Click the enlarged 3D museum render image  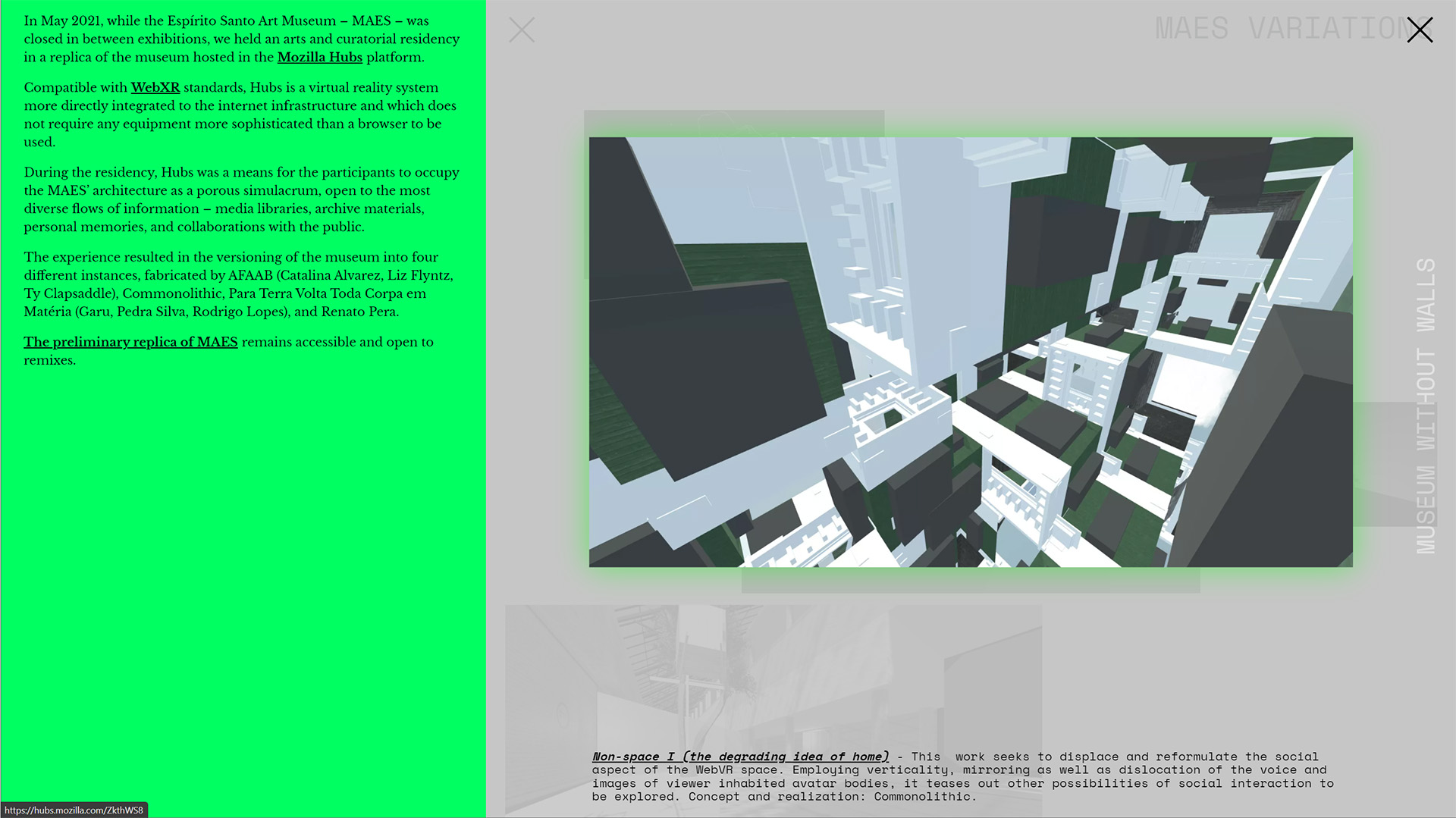coord(971,352)
